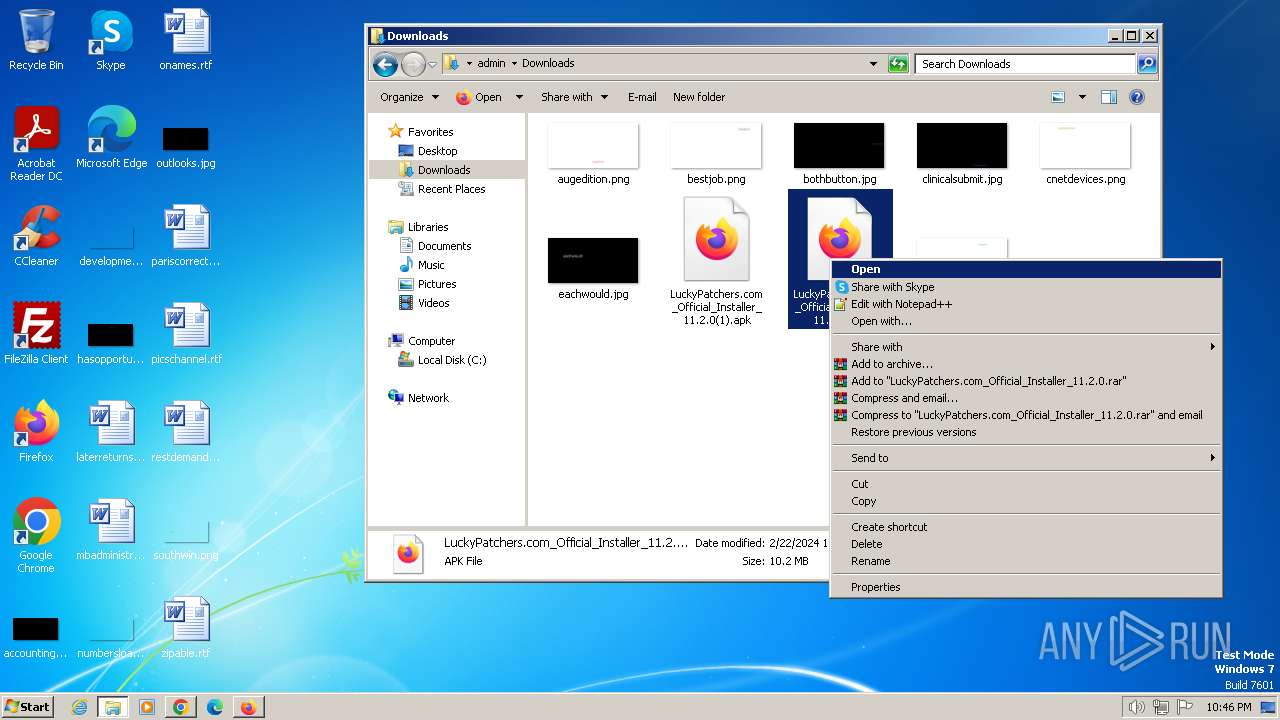
Task: Refresh the Downloads folder view
Action: (x=898, y=64)
